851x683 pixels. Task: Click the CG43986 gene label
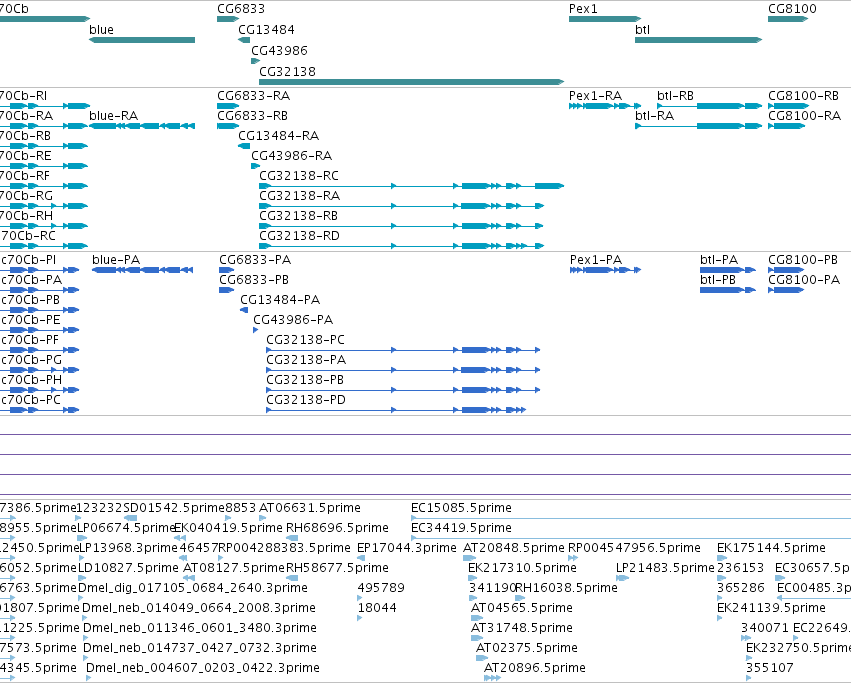tap(280, 50)
